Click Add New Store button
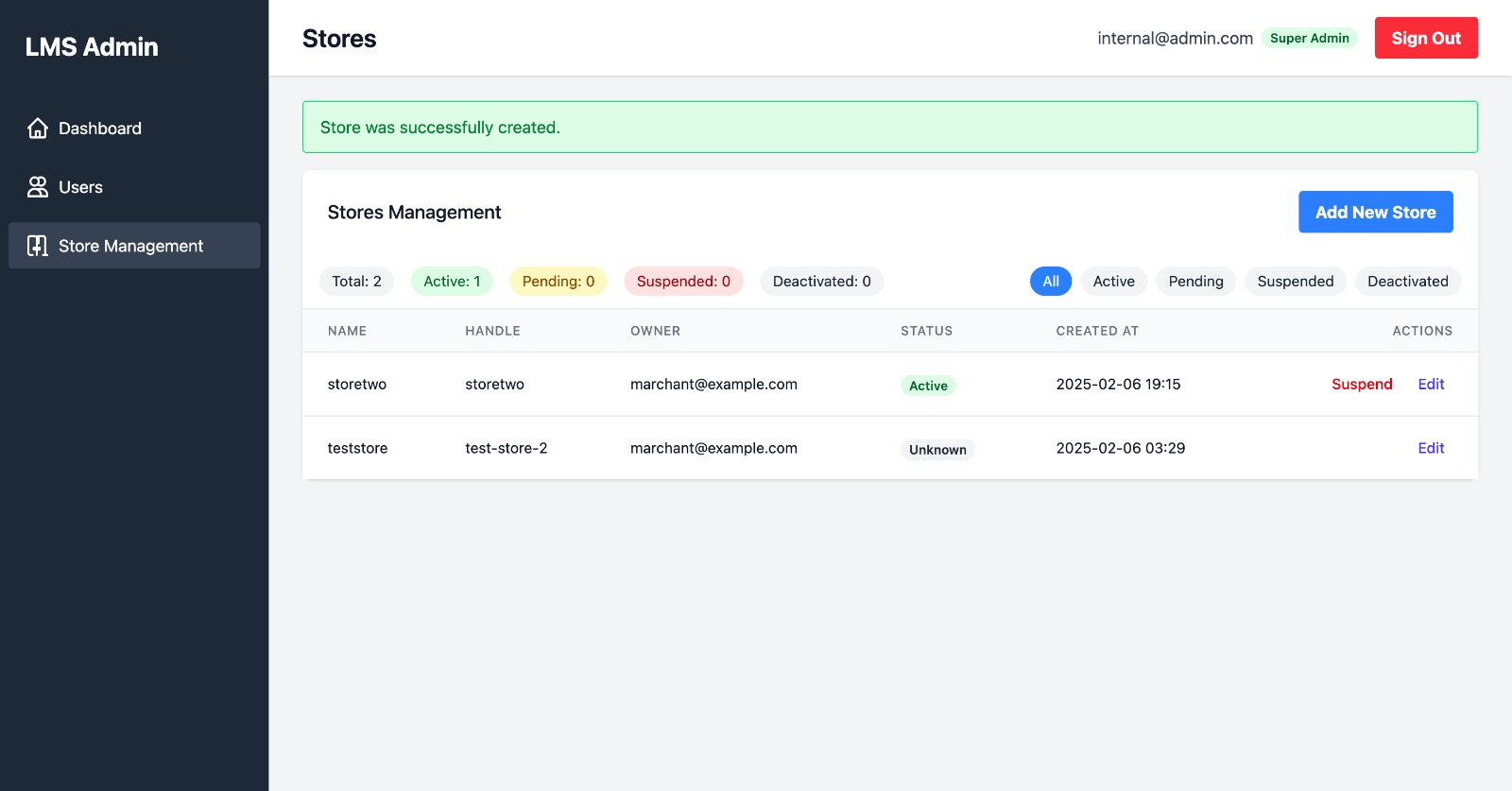Screen dimensions: 1512x791 click(1375, 212)
